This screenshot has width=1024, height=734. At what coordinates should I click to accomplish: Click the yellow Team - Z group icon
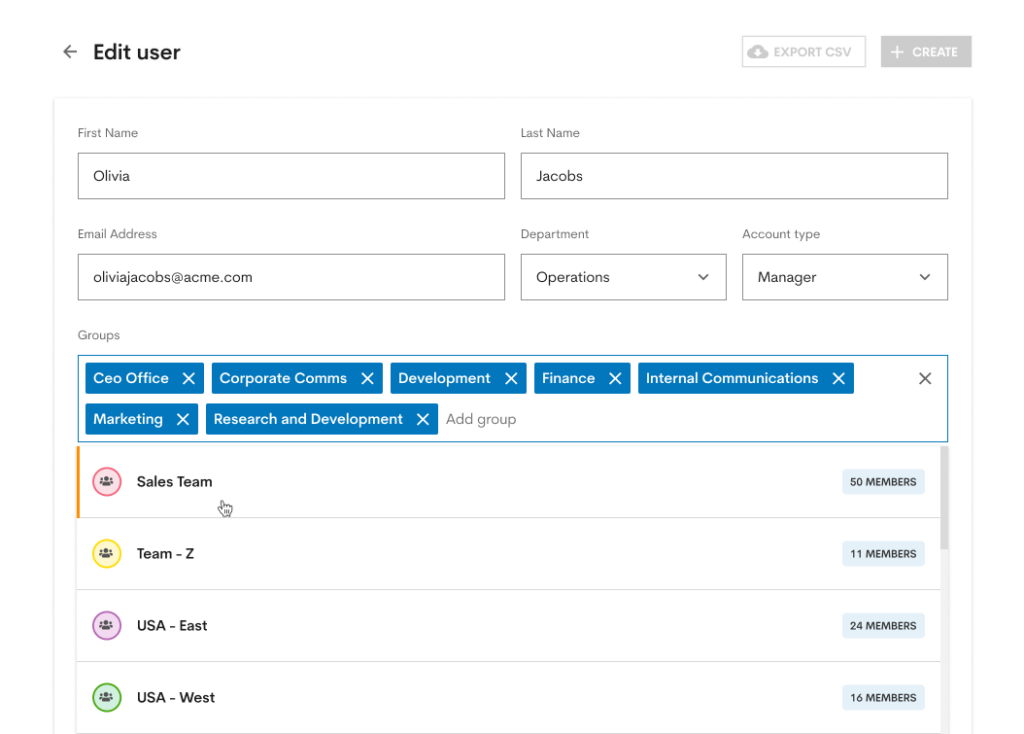click(106, 553)
